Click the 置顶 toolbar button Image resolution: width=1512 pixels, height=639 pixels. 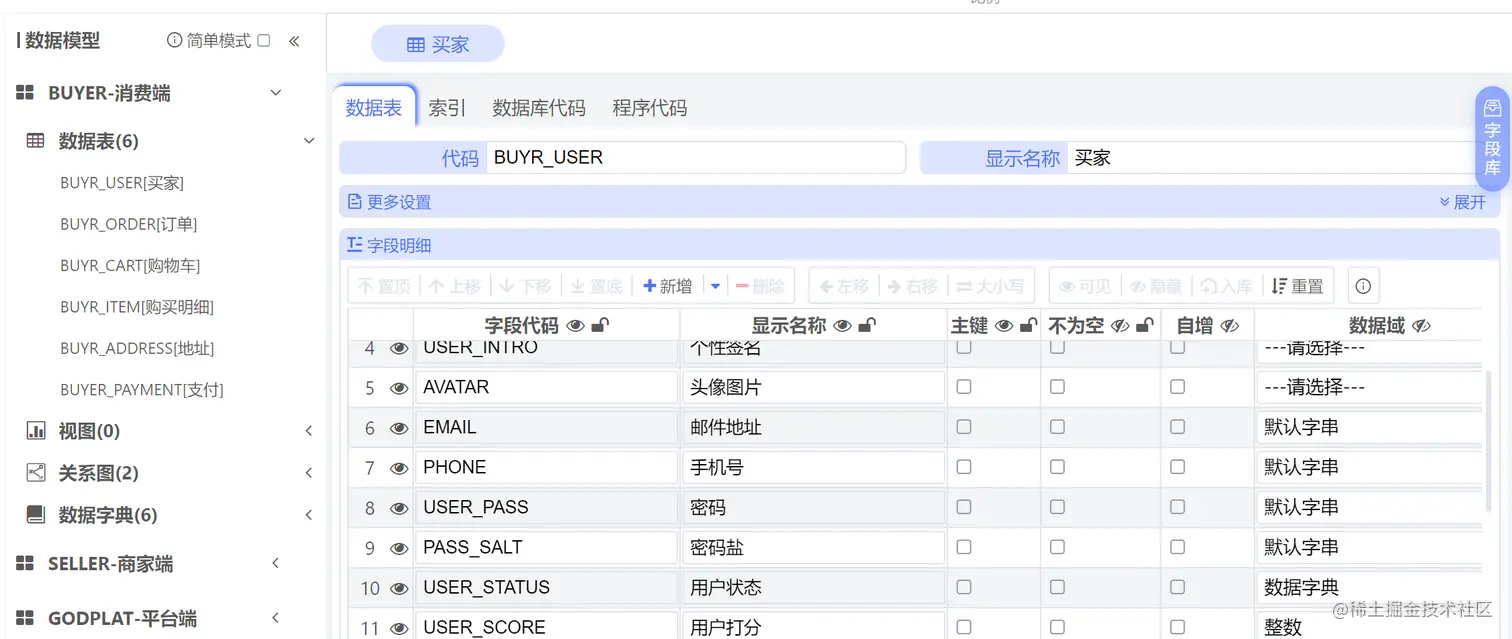[384, 286]
